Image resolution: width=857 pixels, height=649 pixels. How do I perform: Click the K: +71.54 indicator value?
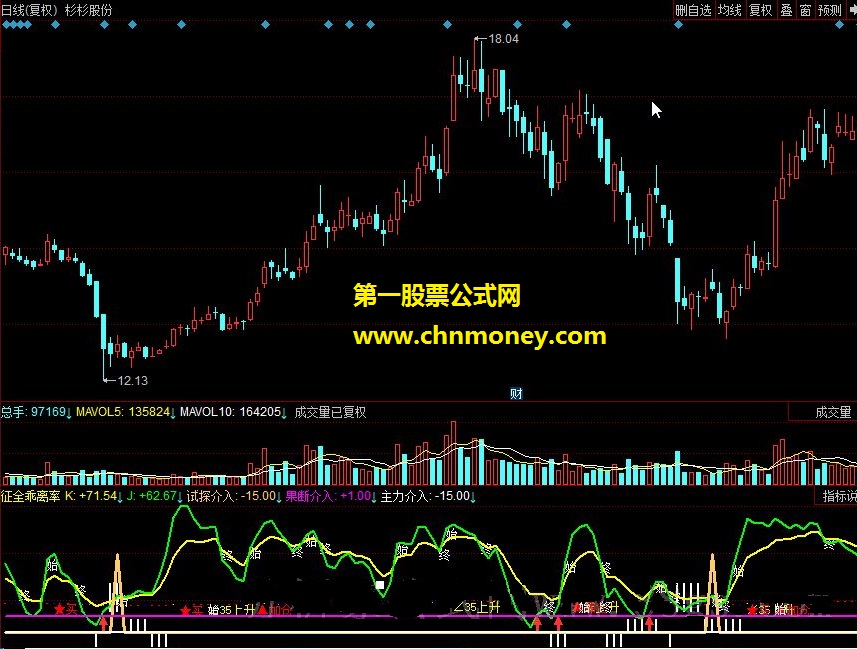(x=91, y=496)
